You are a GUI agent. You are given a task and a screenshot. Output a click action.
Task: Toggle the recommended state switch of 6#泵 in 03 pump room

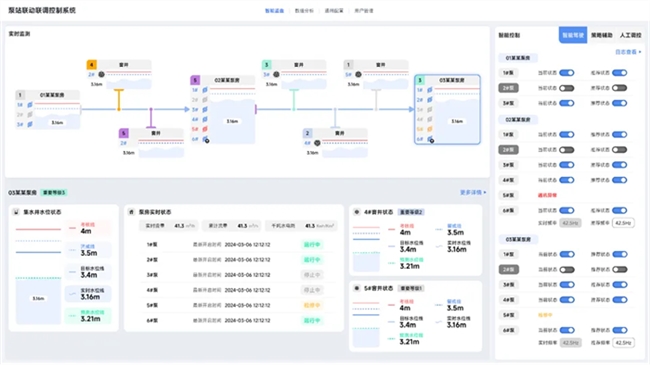620,330
